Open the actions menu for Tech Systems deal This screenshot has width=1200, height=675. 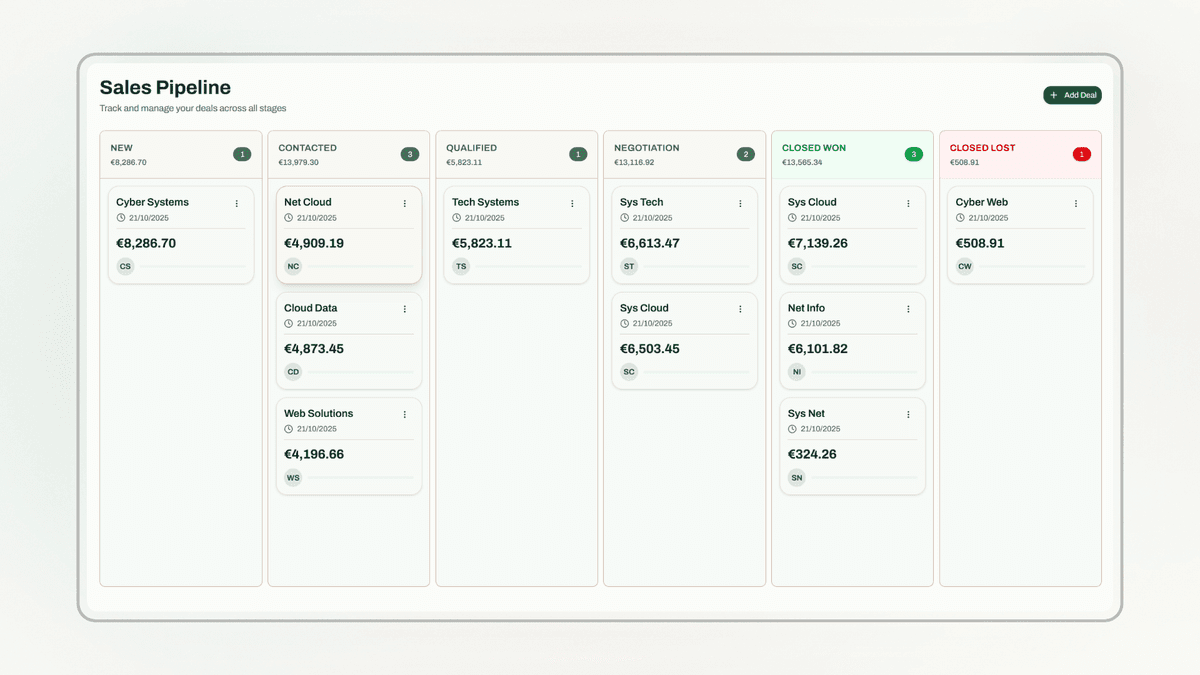click(x=572, y=203)
